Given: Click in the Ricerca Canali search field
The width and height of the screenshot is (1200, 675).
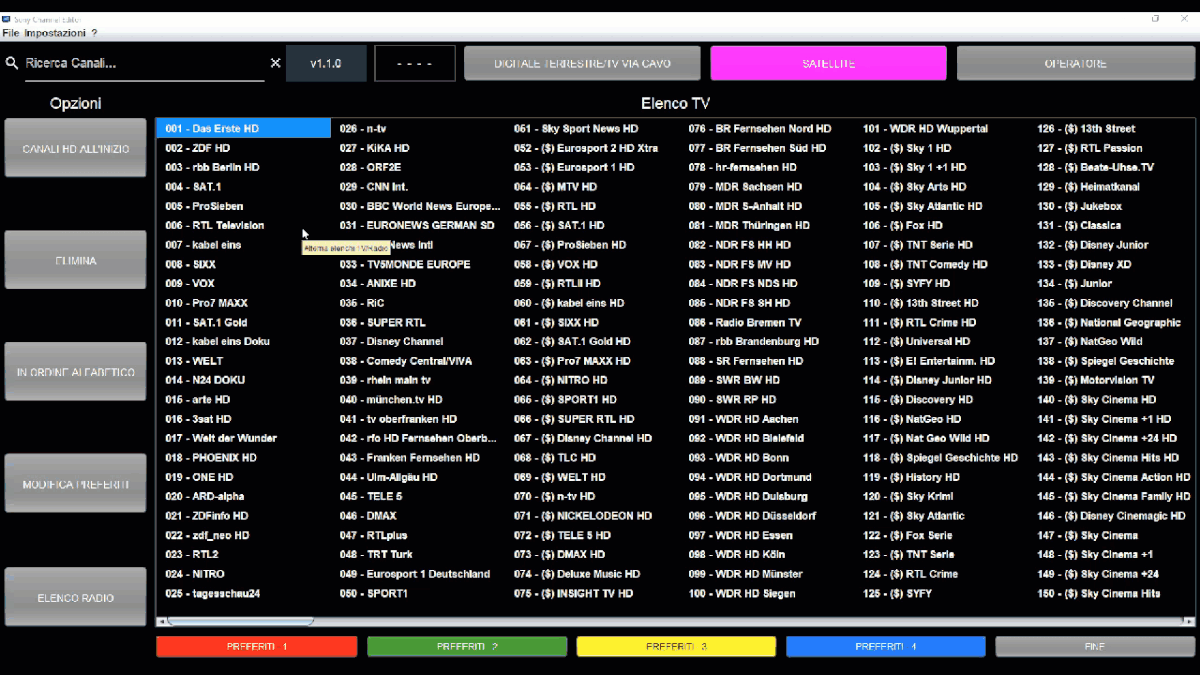Looking at the screenshot, I should [x=140, y=63].
